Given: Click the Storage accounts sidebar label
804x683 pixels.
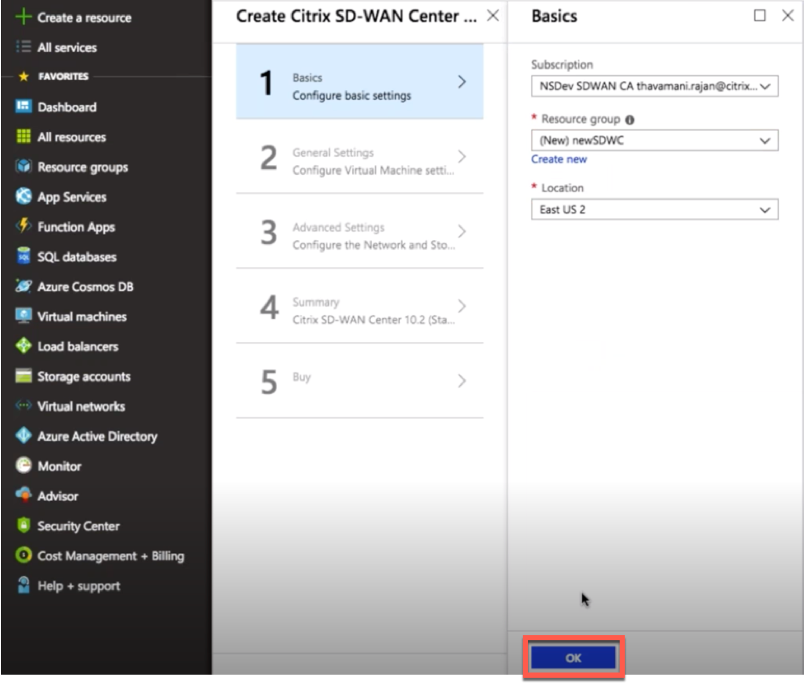Looking at the screenshot, I should 84,376.
